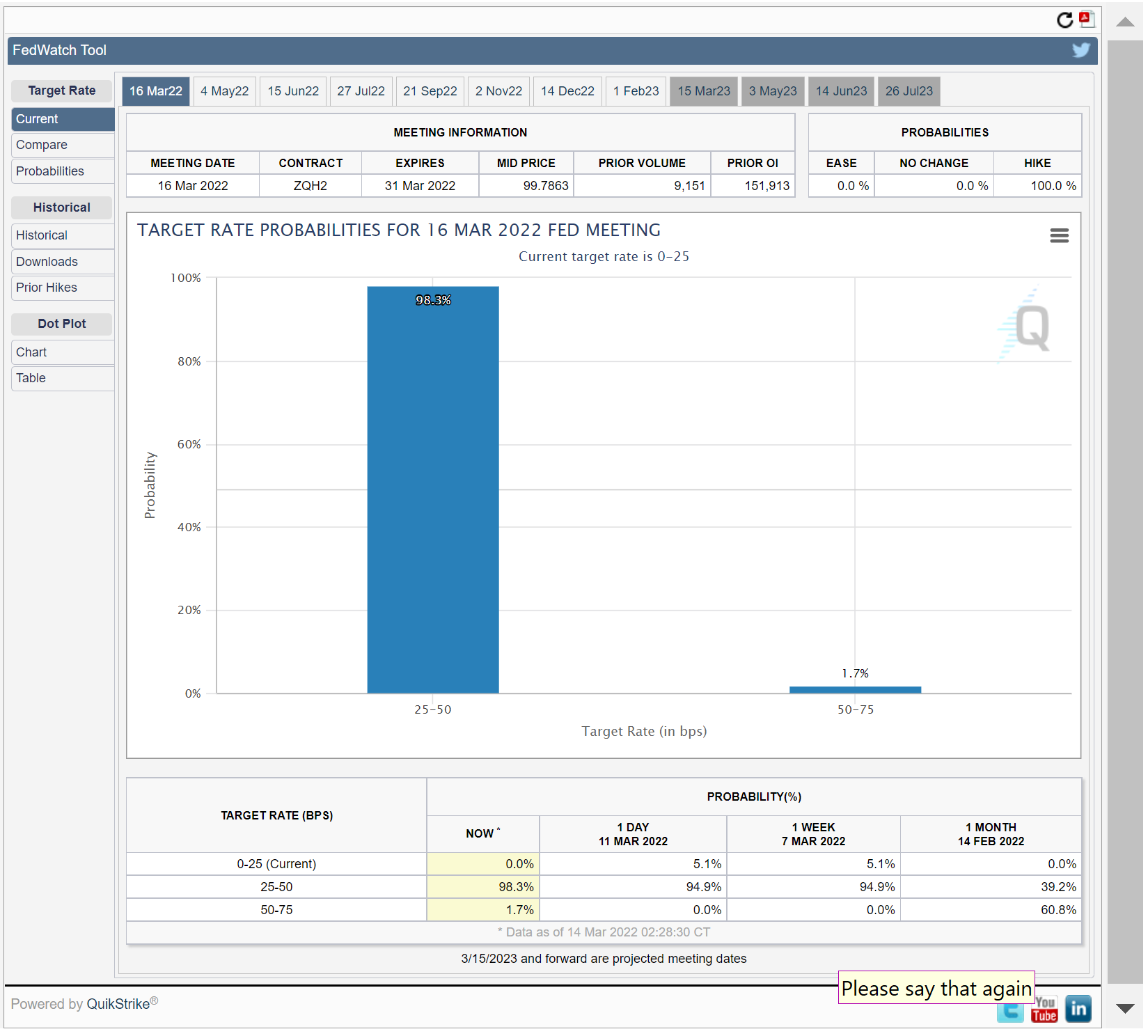Open the projected 15 Mar23 tab
The height and width of the screenshot is (1036, 1148).
[703, 91]
